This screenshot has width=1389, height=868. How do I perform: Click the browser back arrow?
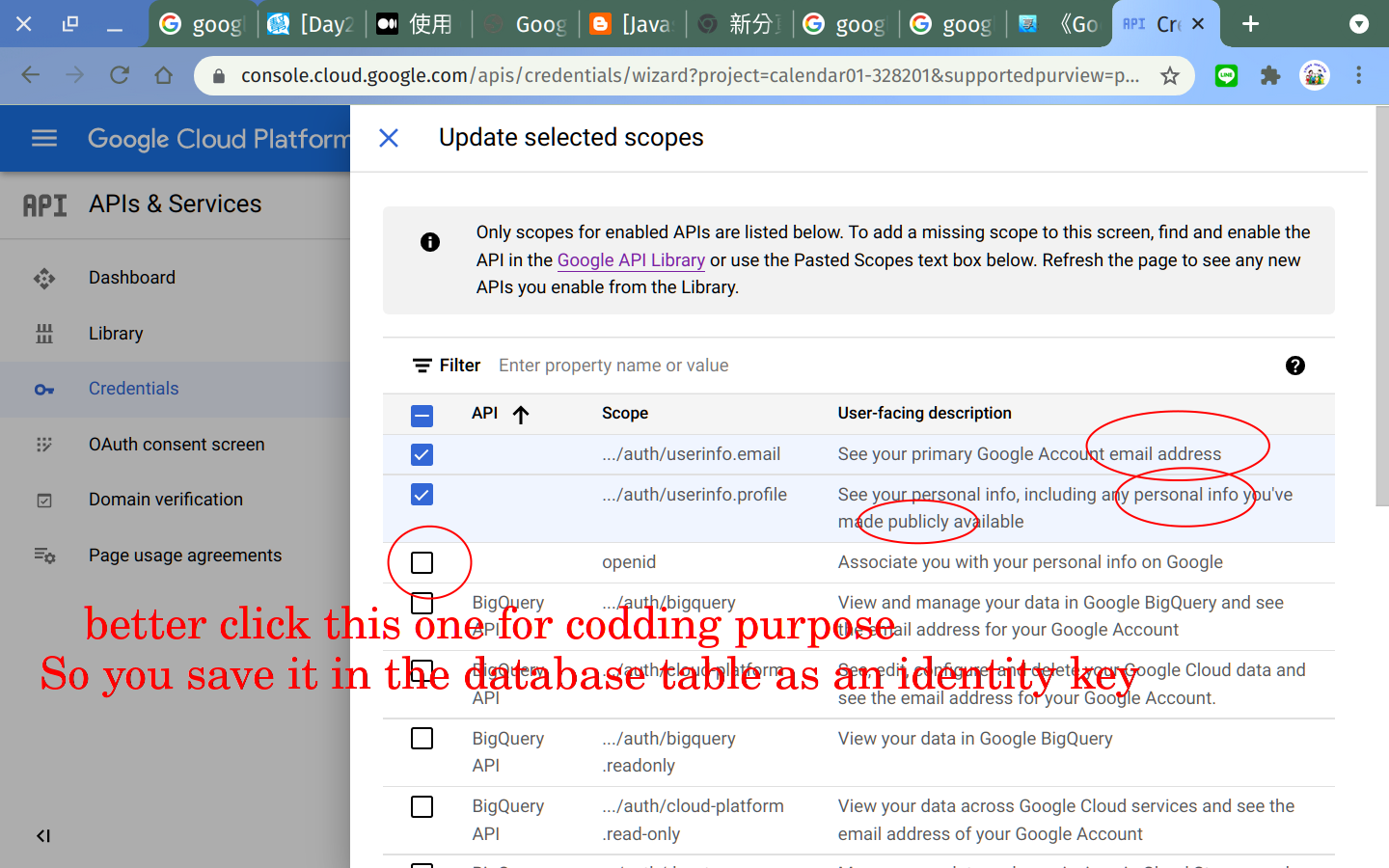coord(31,75)
